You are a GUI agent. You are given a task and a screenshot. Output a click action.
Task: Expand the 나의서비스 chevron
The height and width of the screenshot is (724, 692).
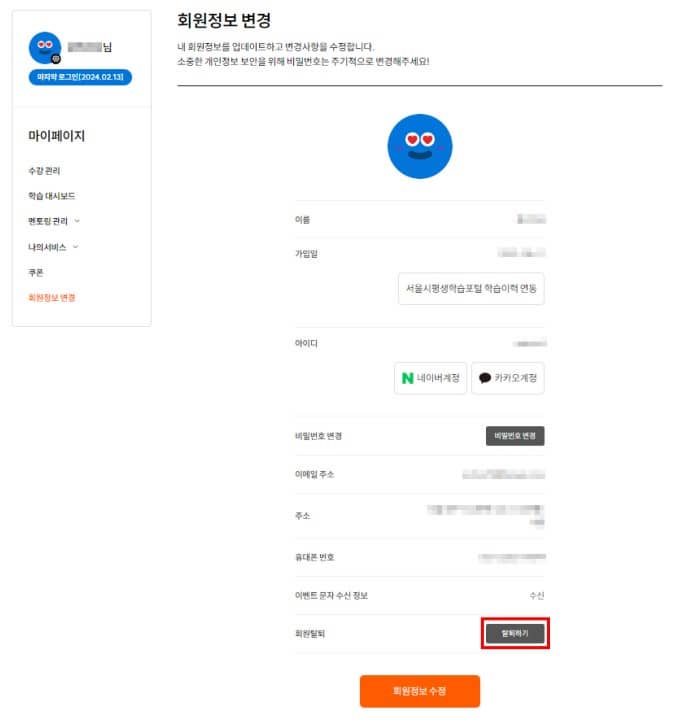[76, 247]
